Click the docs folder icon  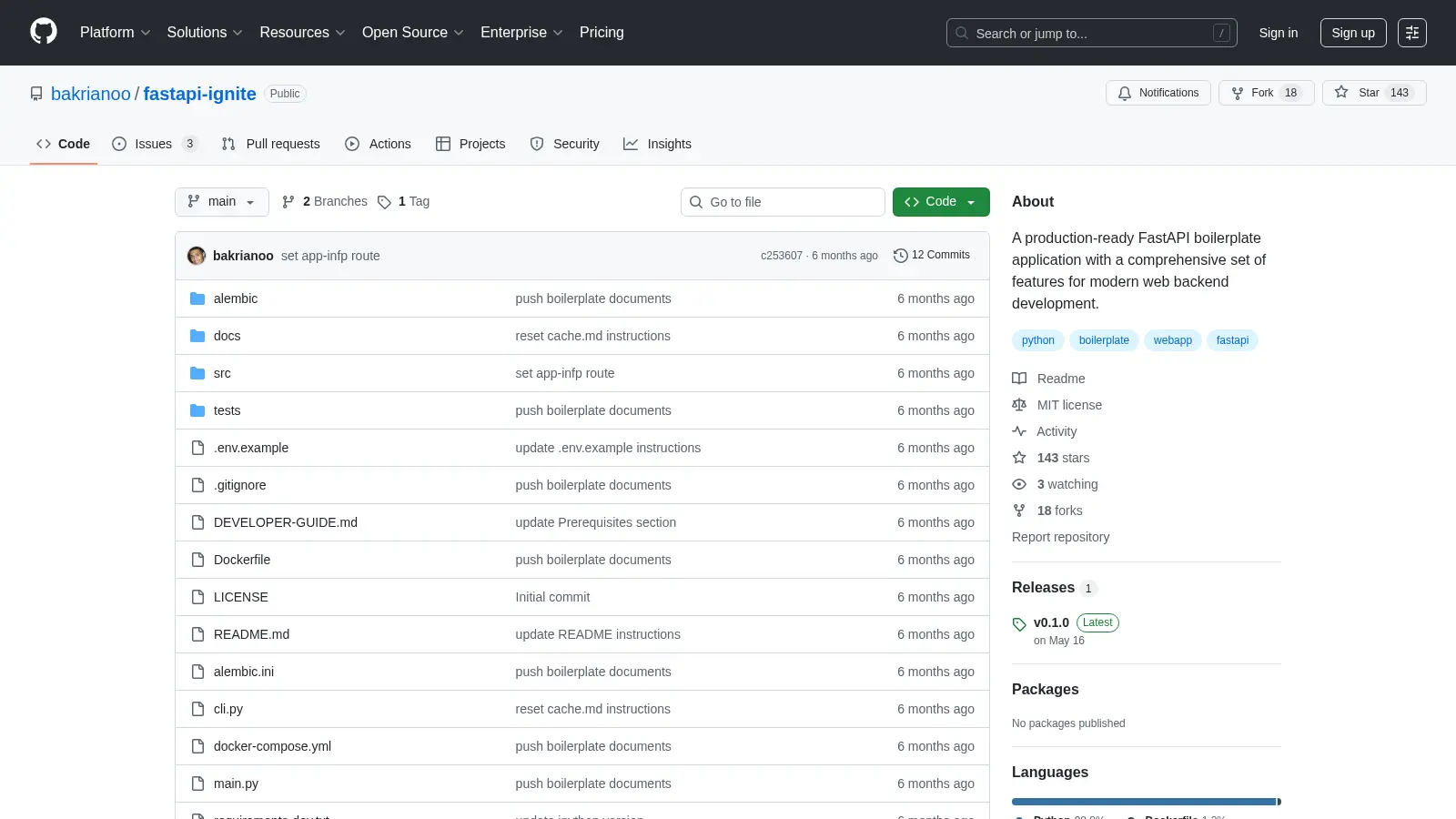point(197,336)
